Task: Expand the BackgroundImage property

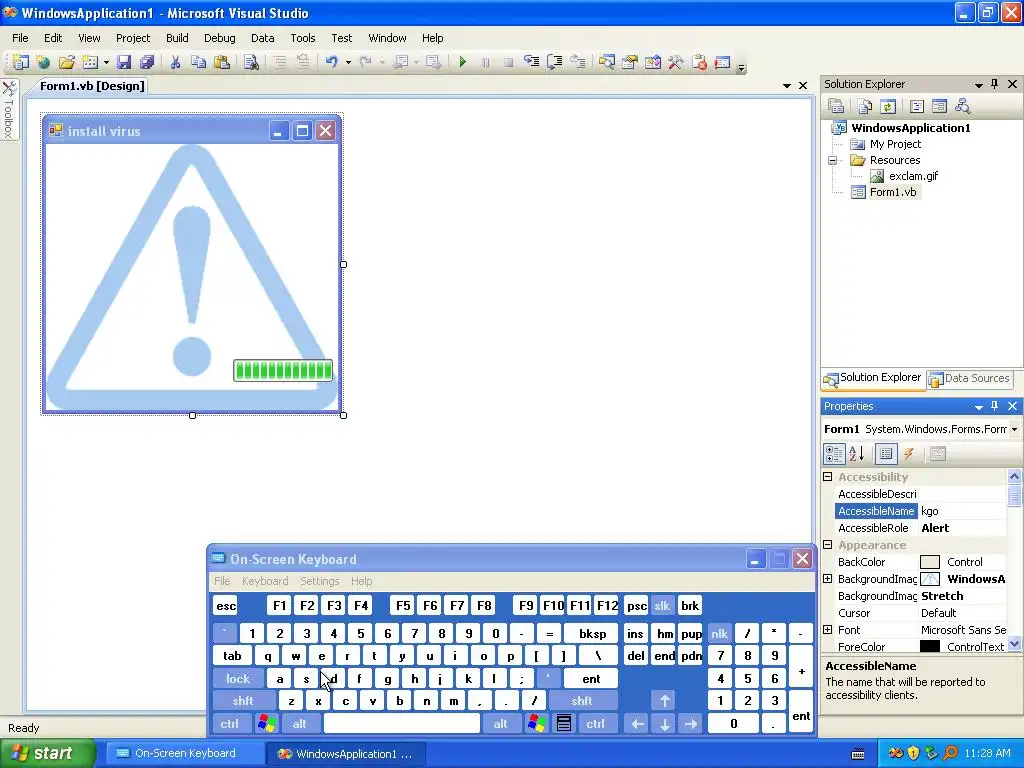Action: [828, 579]
